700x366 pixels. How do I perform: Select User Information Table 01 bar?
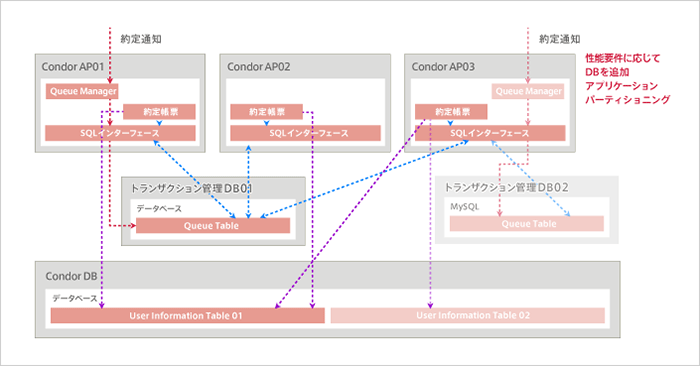click(188, 316)
